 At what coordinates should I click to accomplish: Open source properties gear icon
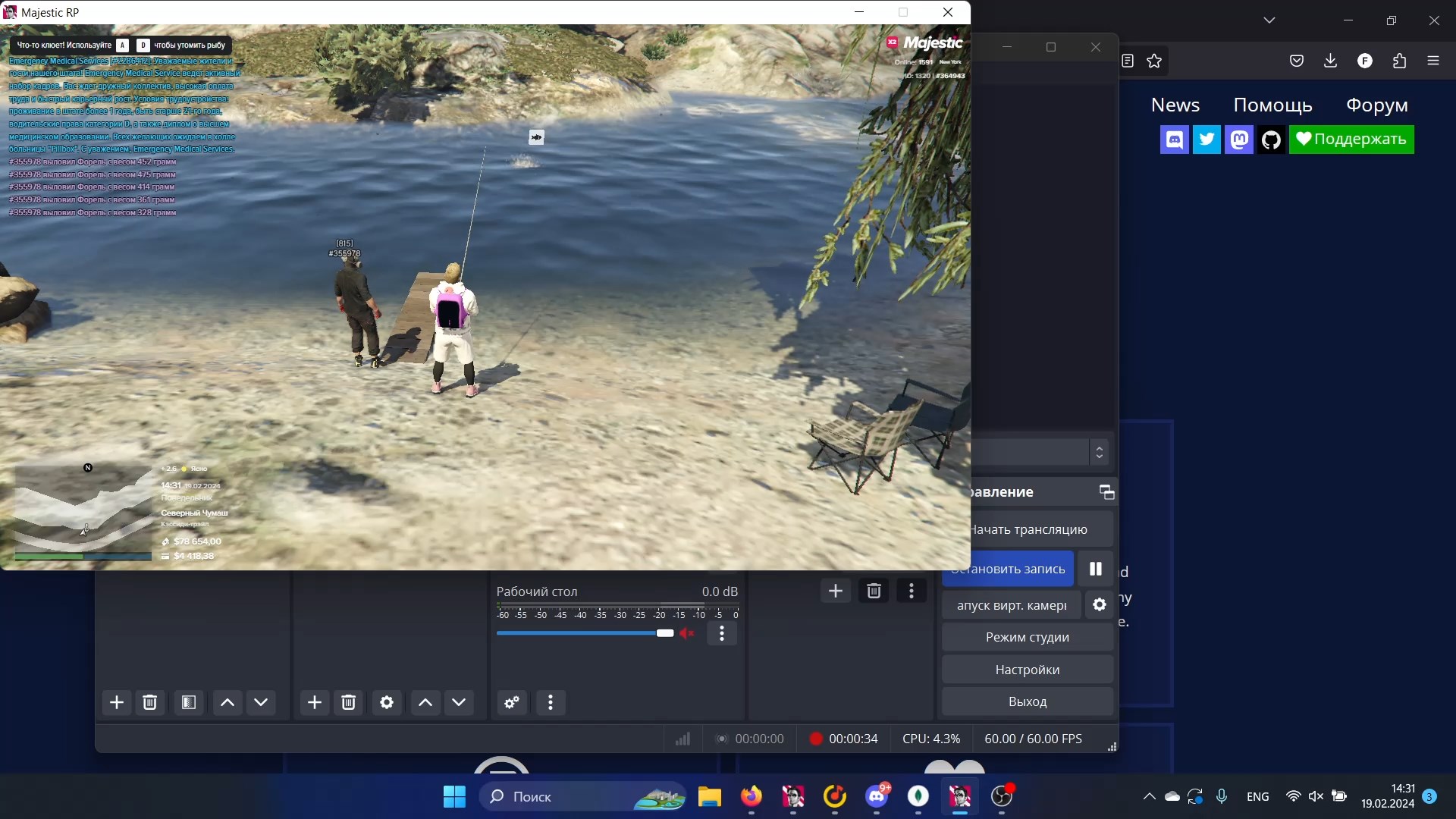coord(387,702)
